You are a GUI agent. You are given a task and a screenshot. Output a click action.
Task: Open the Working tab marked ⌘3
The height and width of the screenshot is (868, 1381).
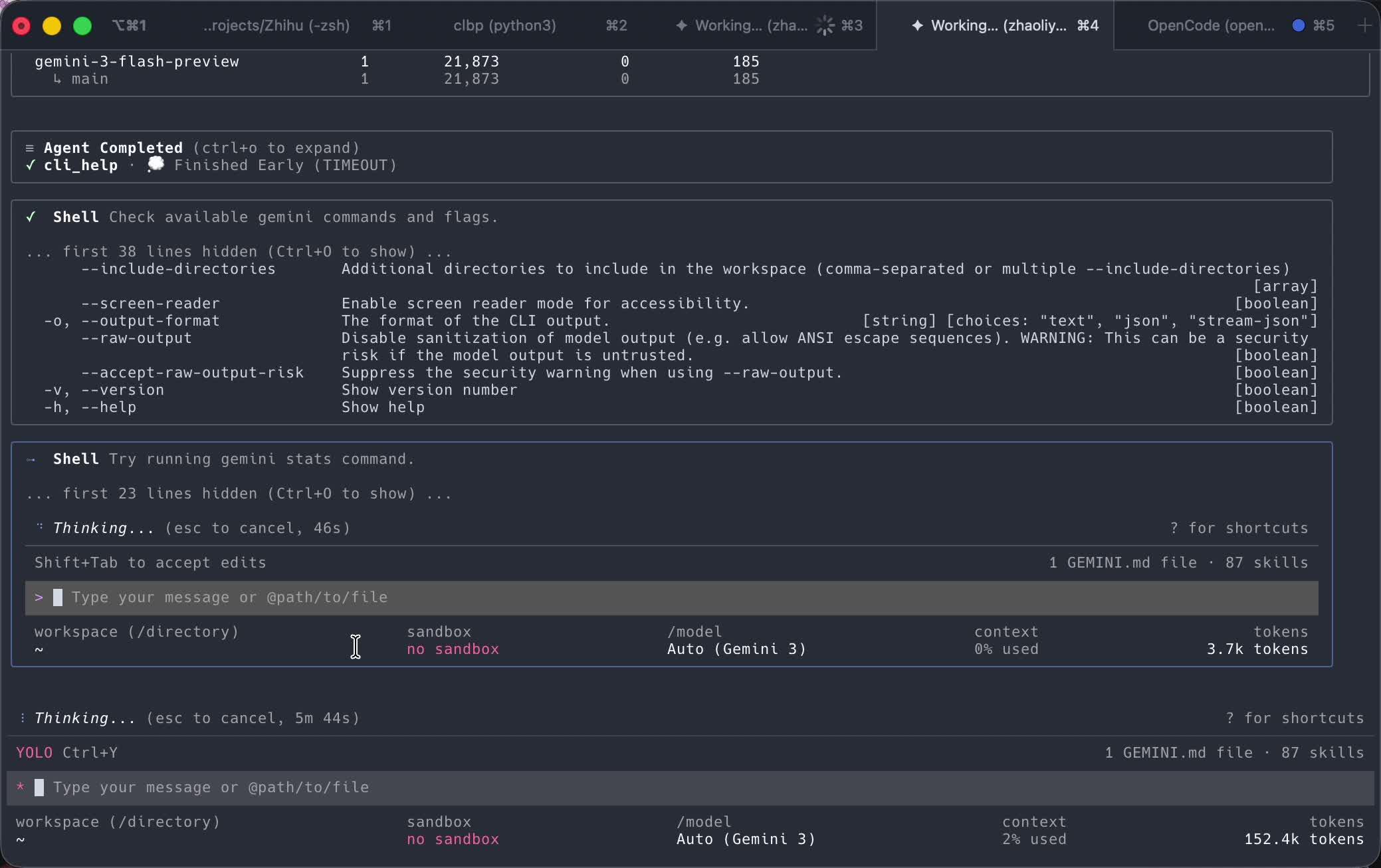pyautogui.click(x=769, y=25)
